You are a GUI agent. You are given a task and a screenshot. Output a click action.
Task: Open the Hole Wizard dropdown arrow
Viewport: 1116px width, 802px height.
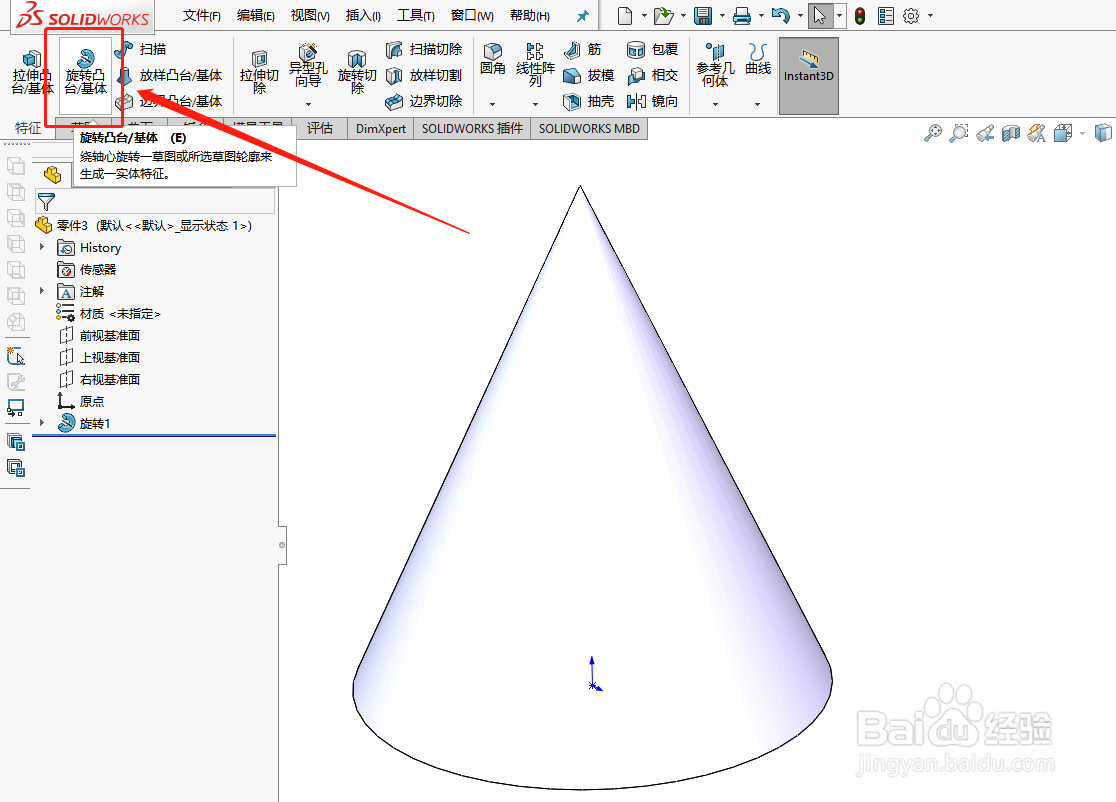pos(308,104)
